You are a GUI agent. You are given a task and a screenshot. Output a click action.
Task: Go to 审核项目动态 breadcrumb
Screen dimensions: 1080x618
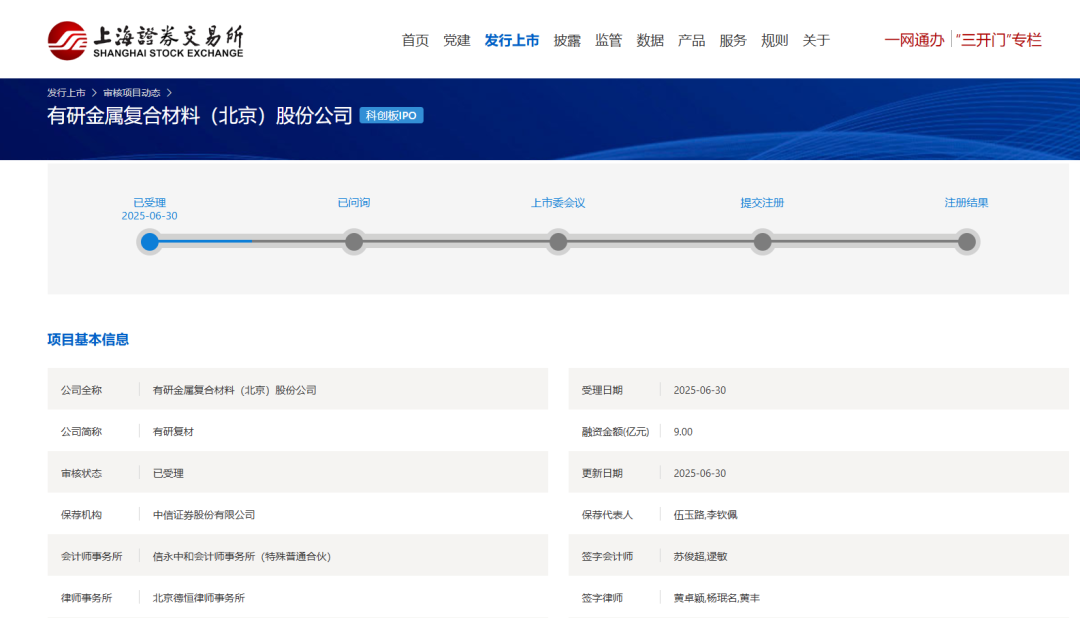[x=132, y=92]
